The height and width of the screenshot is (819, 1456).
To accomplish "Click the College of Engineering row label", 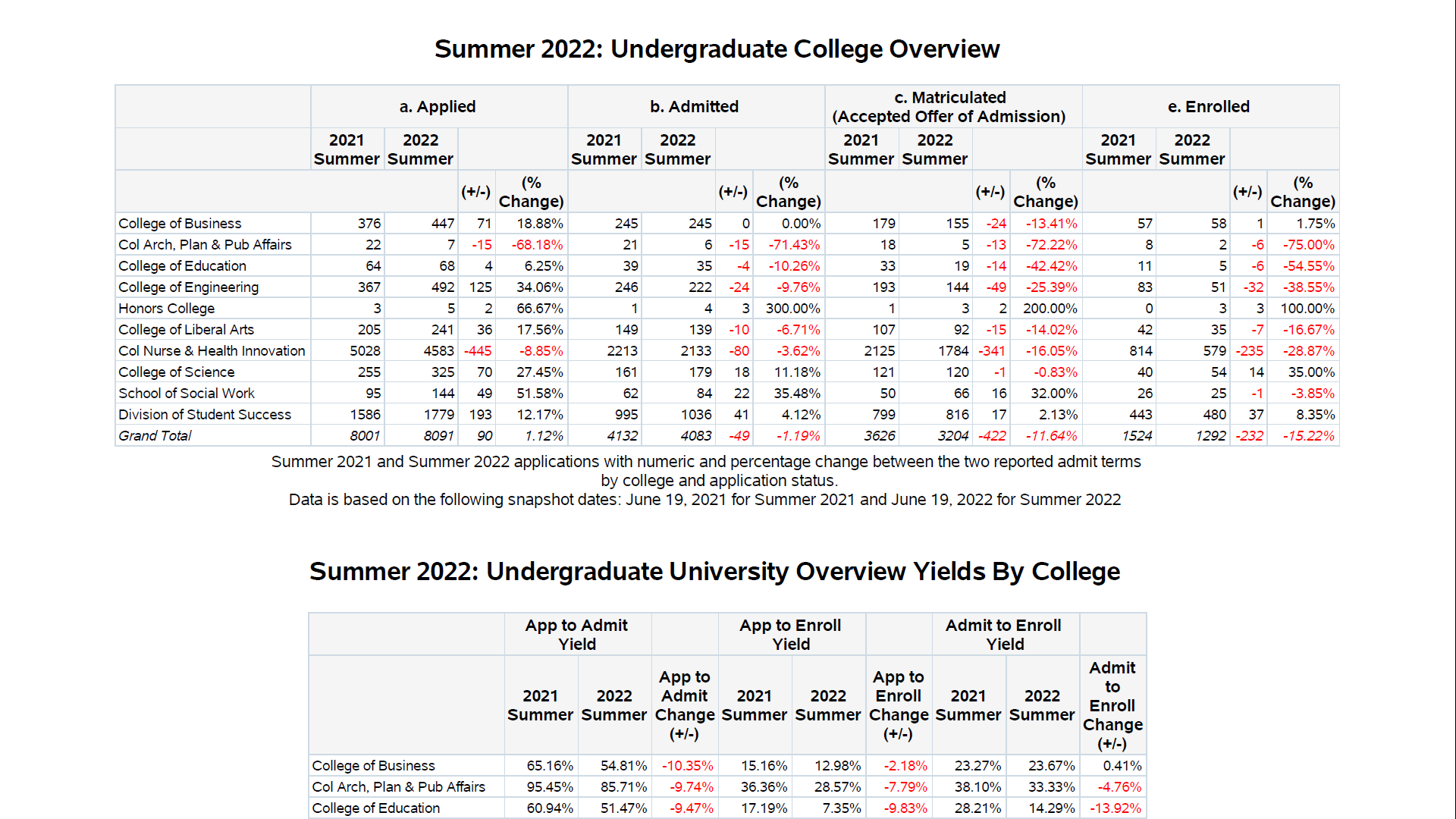I will click(188, 287).
